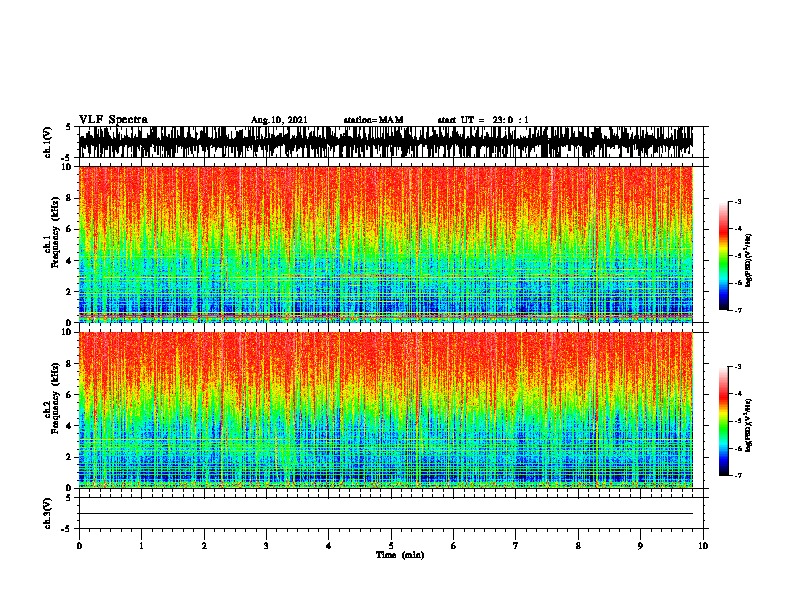792x612 pixels.
Task: Click the date label 'Aug.10, 2021'
Action: pyautogui.click(x=279, y=120)
